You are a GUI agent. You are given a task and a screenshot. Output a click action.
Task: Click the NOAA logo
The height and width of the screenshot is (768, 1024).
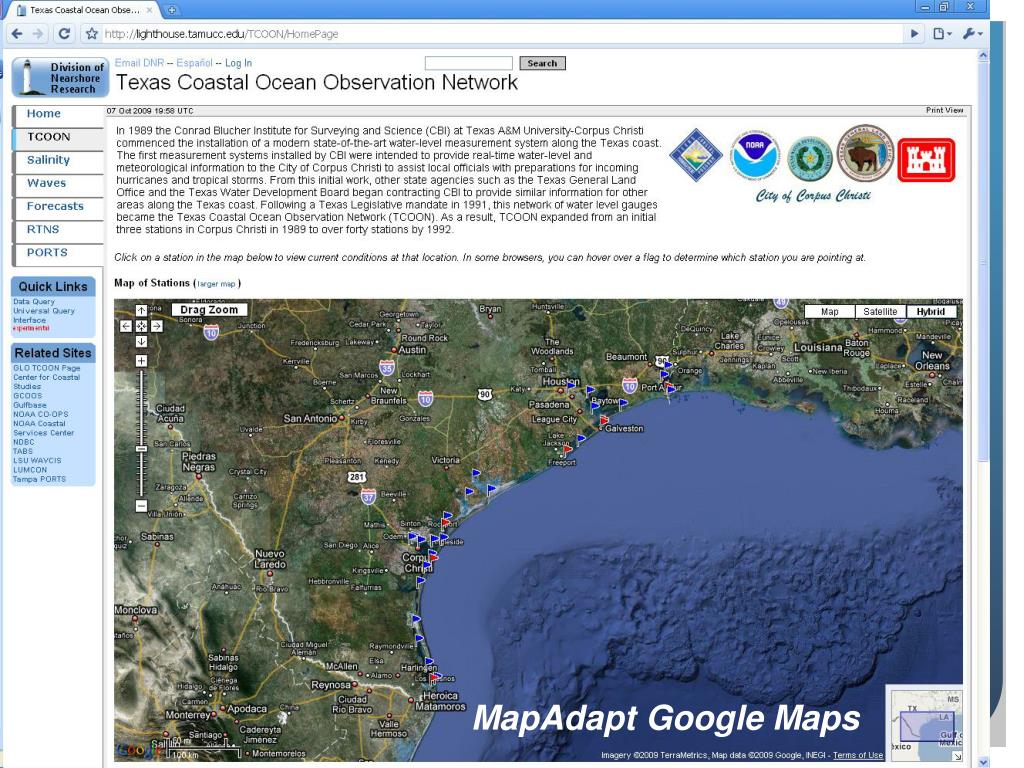(x=754, y=155)
